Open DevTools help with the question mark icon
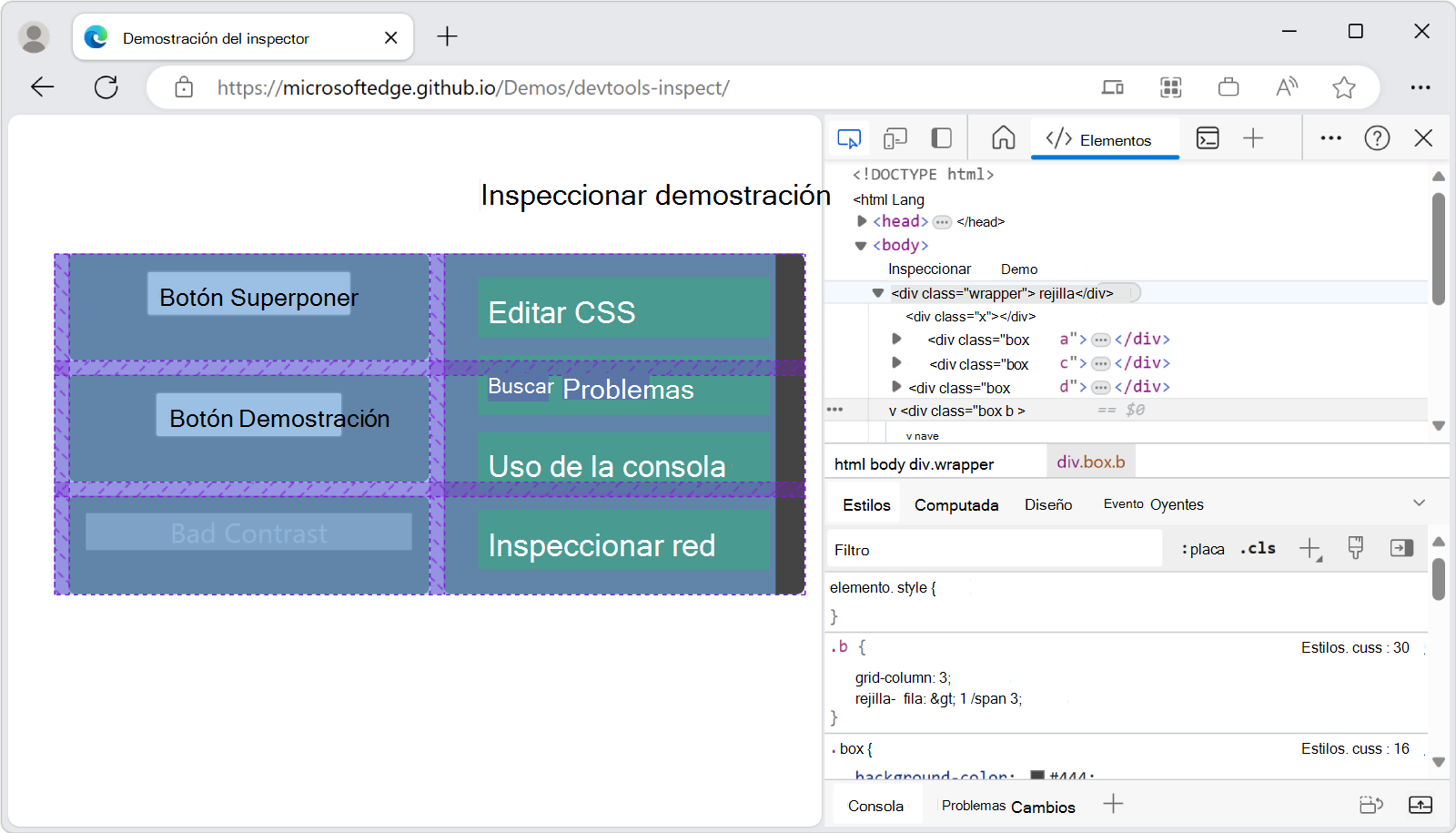The width and height of the screenshot is (1456, 833). (1377, 137)
